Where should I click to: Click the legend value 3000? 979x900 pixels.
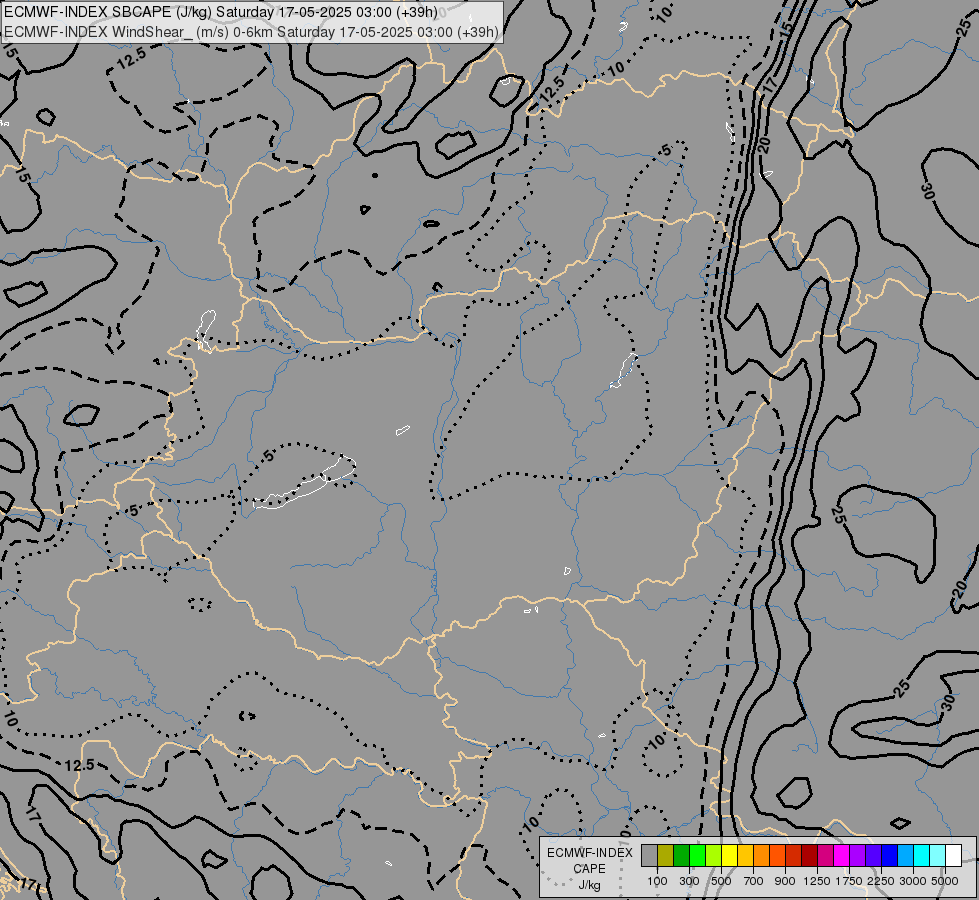pos(913,881)
